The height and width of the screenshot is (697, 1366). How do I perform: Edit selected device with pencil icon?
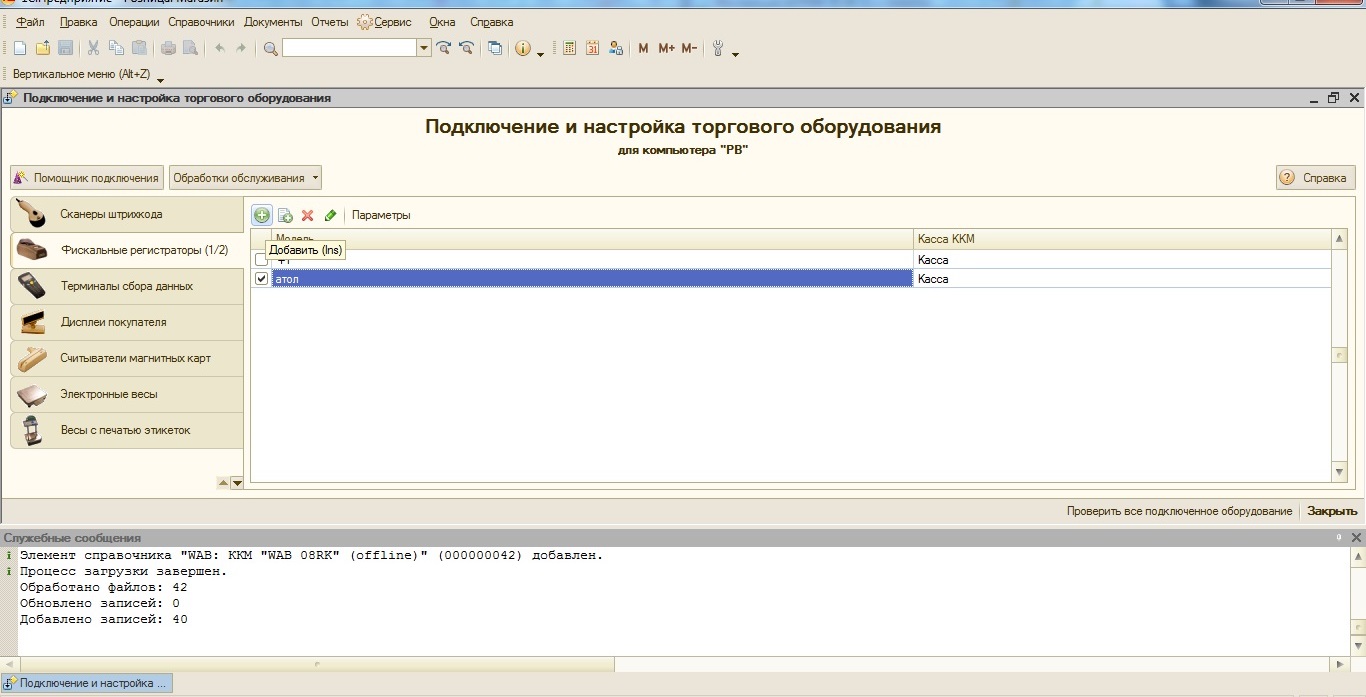pos(330,215)
